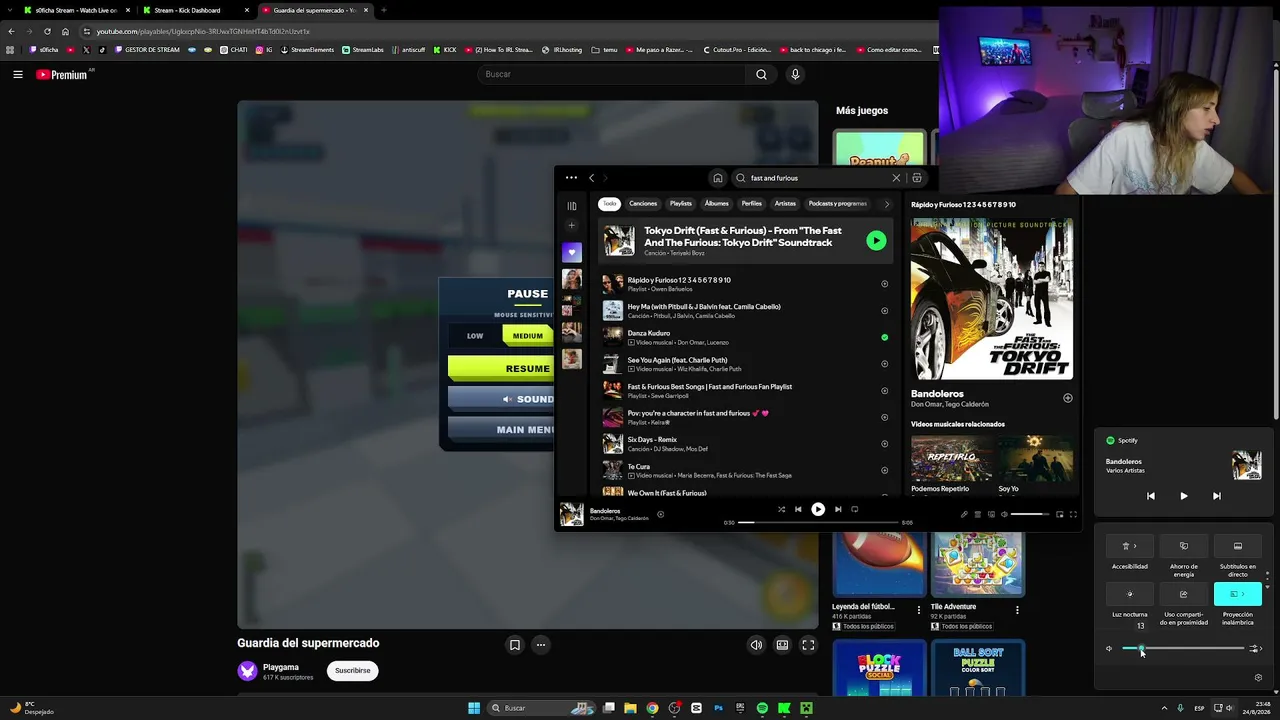The image size is (1280, 720).
Task: Click Spotify's main play/pause button
Action: 818,509
